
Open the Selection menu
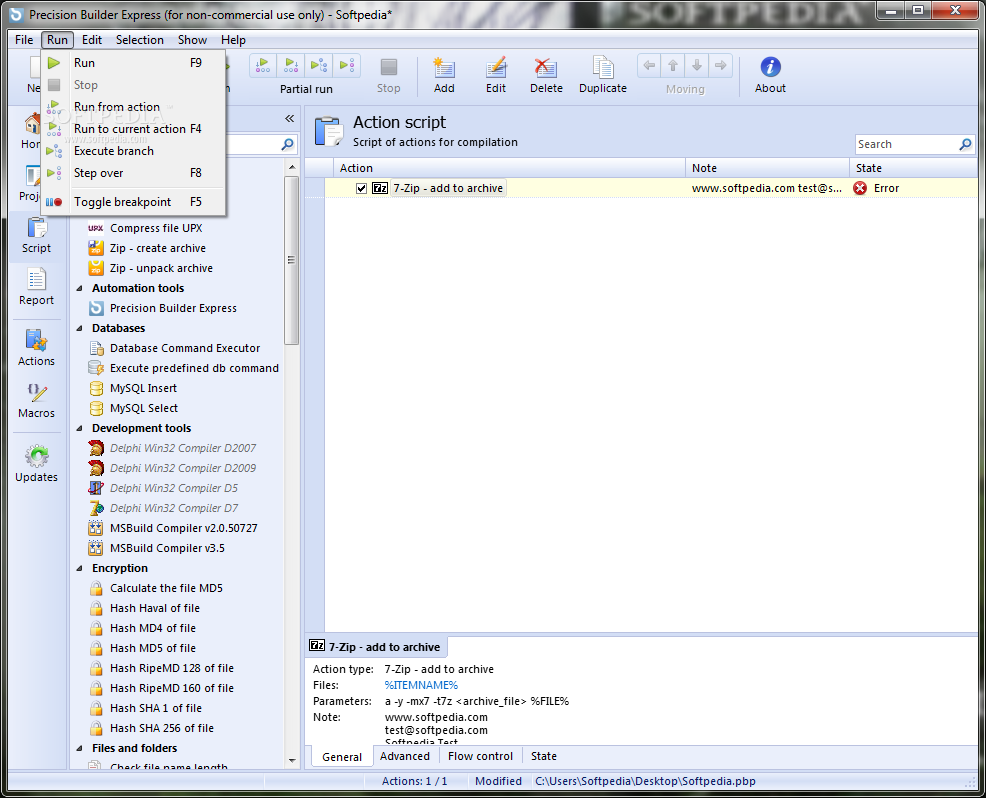point(140,40)
